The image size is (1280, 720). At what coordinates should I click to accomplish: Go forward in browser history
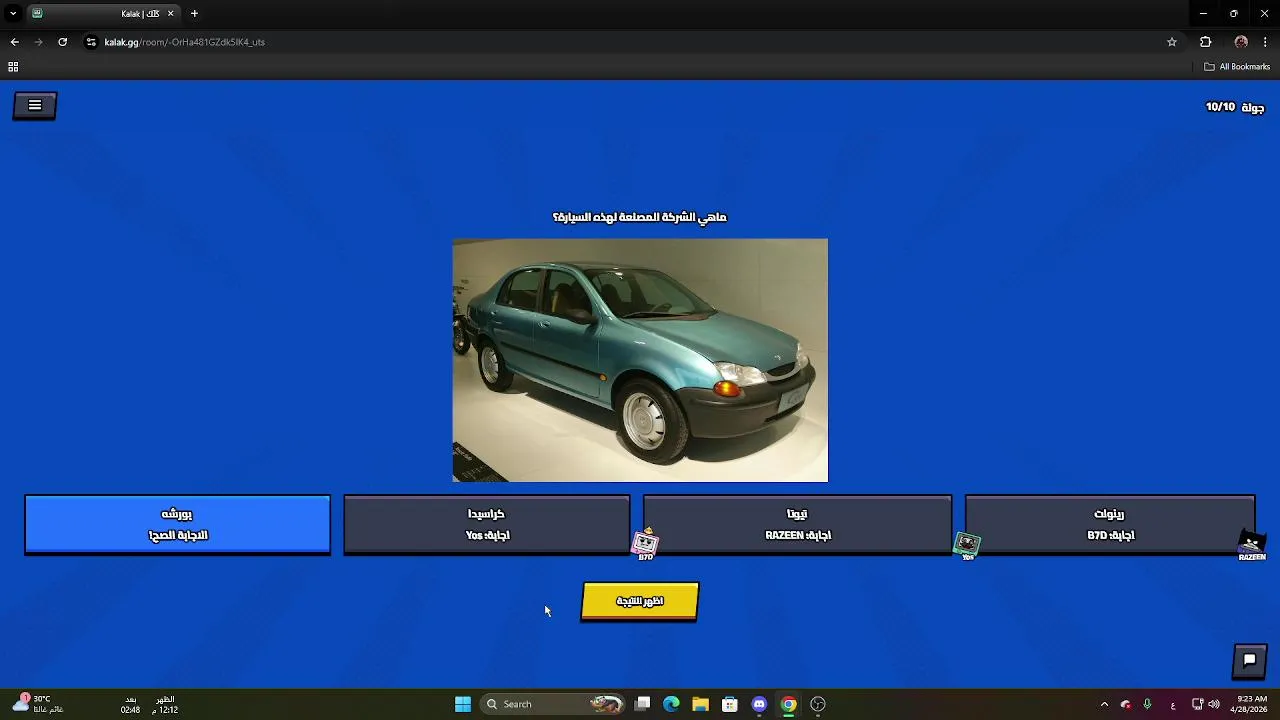(38, 42)
